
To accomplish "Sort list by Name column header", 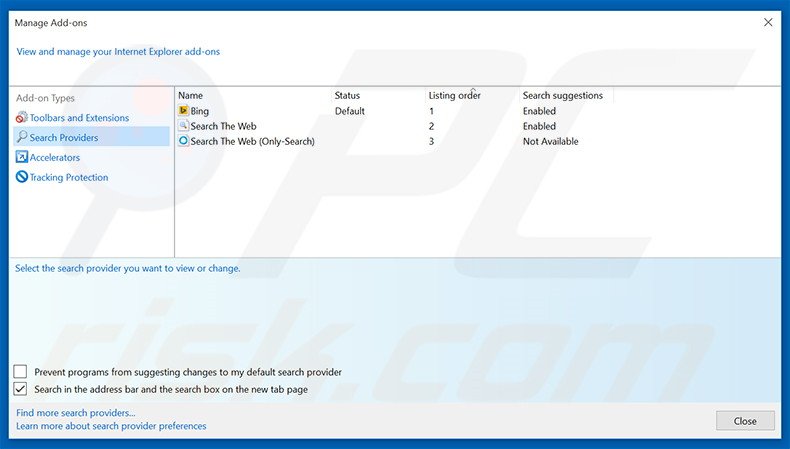I will click(x=190, y=95).
